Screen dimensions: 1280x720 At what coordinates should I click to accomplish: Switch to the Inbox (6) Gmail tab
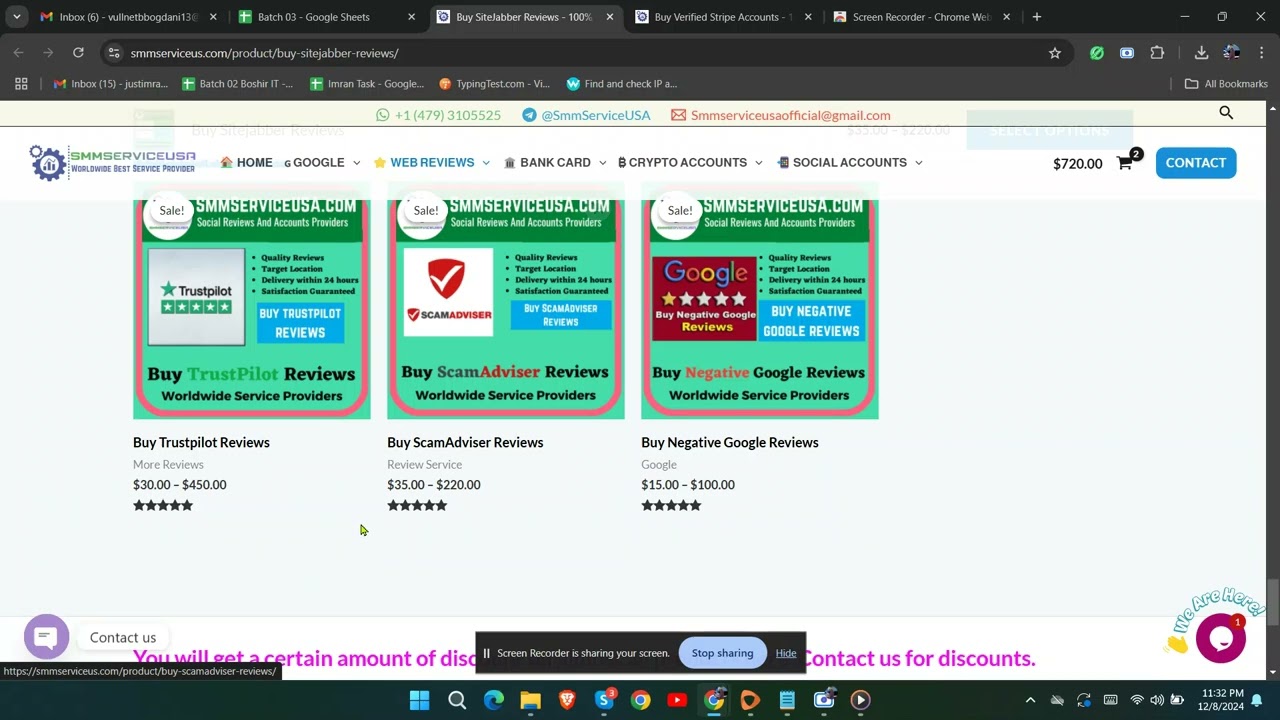coord(128,17)
